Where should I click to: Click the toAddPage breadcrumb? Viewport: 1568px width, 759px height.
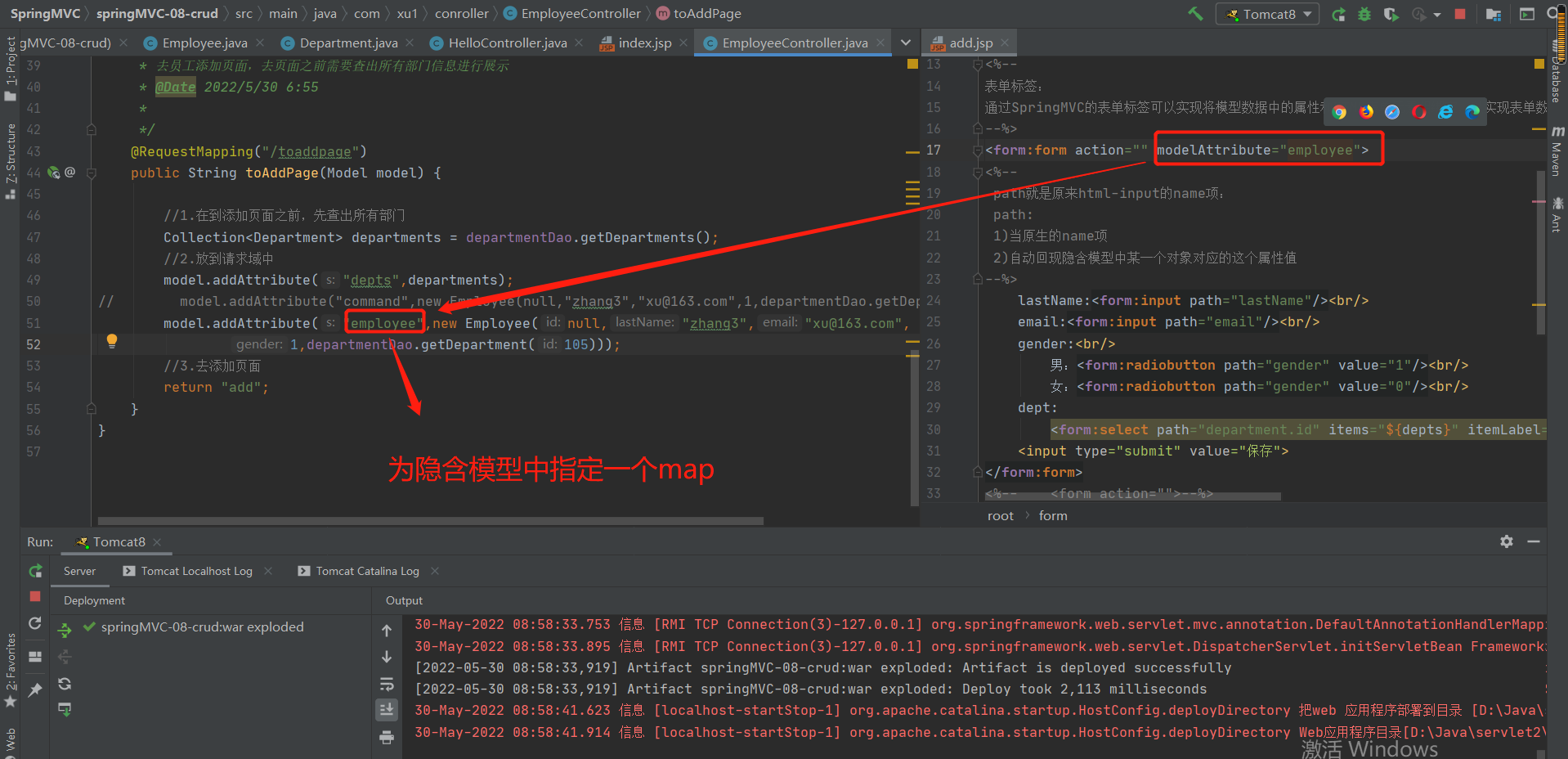[707, 14]
